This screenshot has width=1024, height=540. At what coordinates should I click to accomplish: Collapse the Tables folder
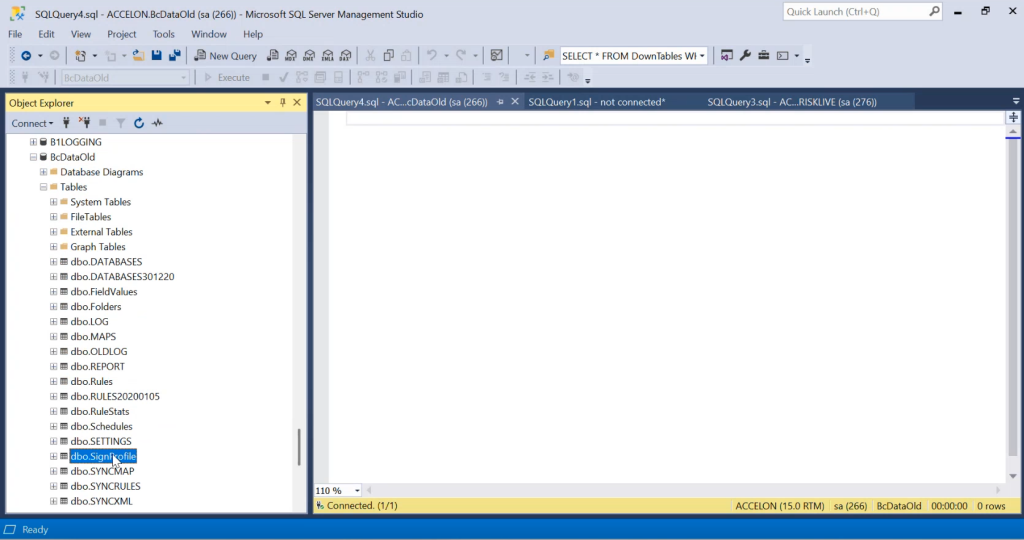[43, 187]
